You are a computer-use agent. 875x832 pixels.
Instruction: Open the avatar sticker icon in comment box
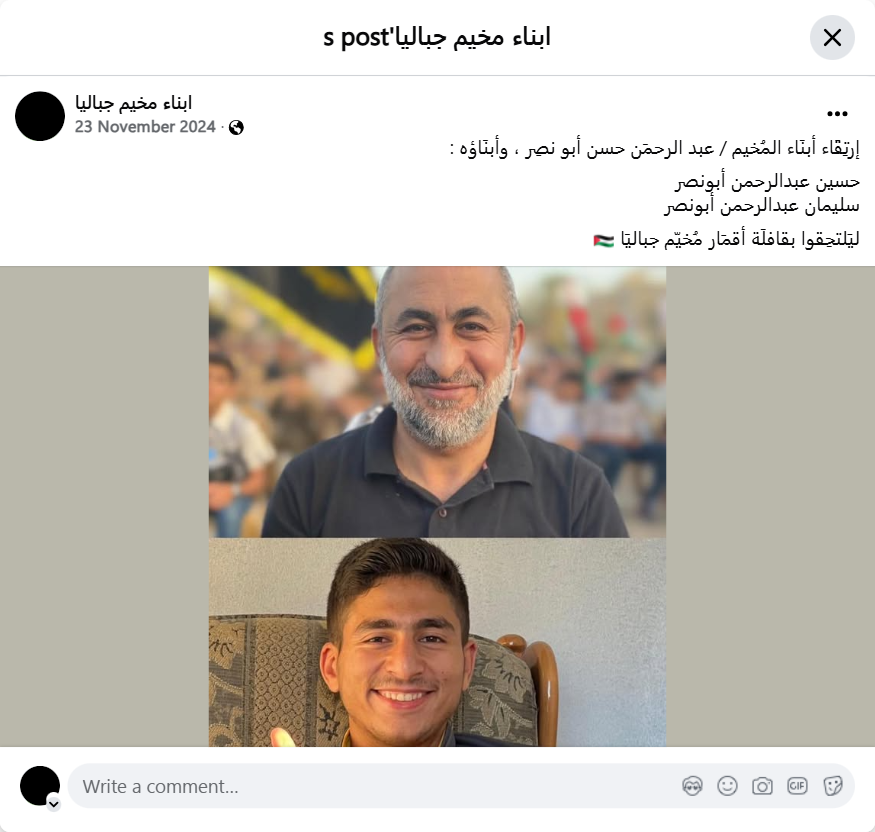click(692, 786)
